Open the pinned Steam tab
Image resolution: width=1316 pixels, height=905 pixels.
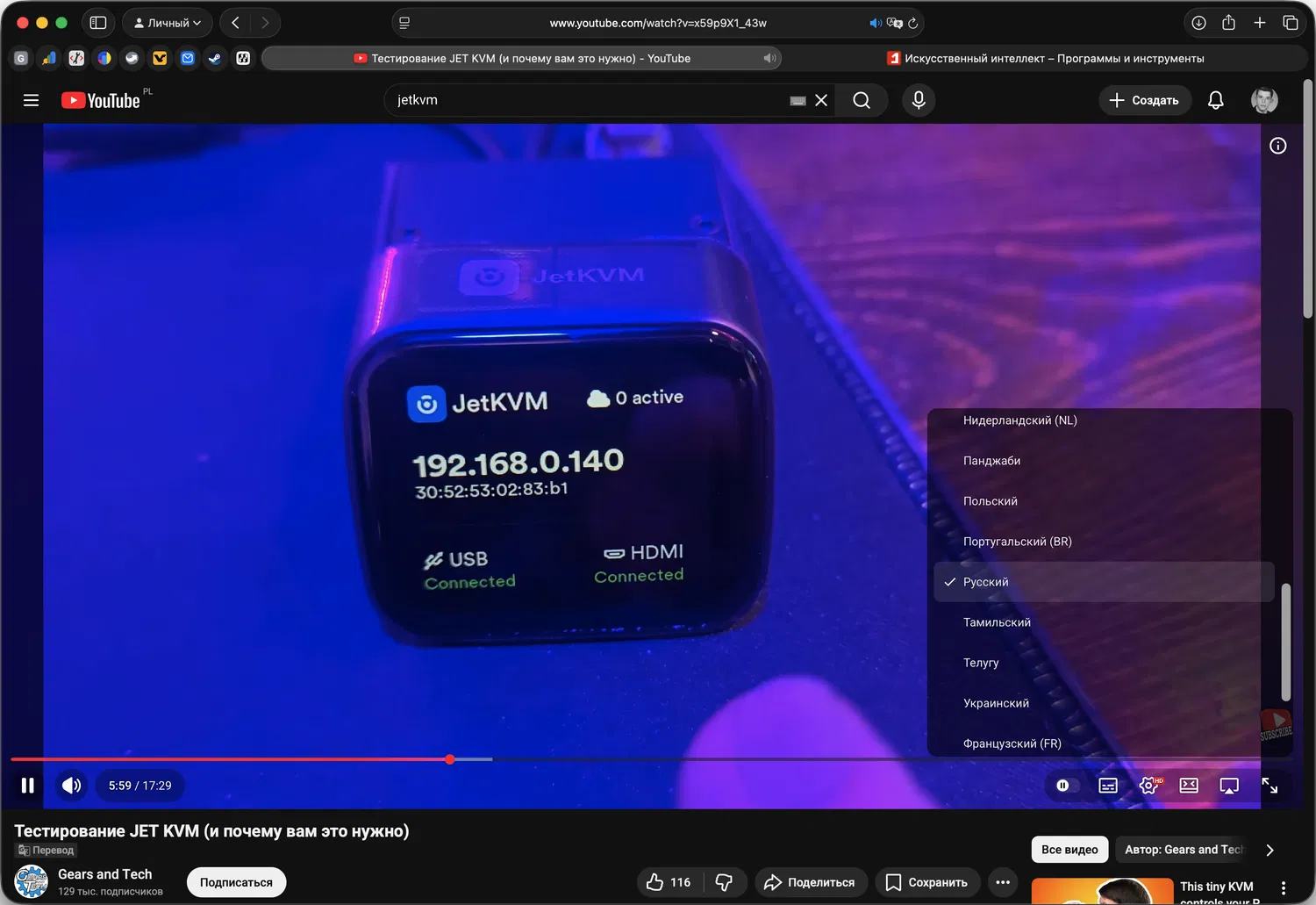coord(215,59)
